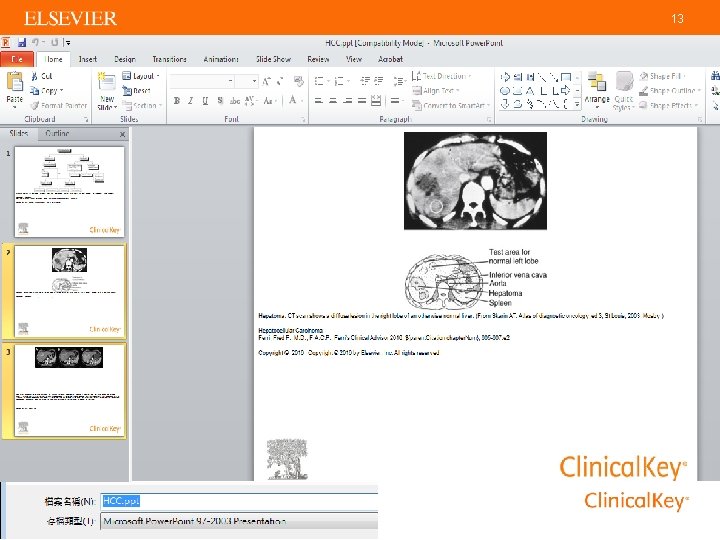Close the Slides/Outline pane
The height and width of the screenshot is (540, 720).
tap(122, 134)
